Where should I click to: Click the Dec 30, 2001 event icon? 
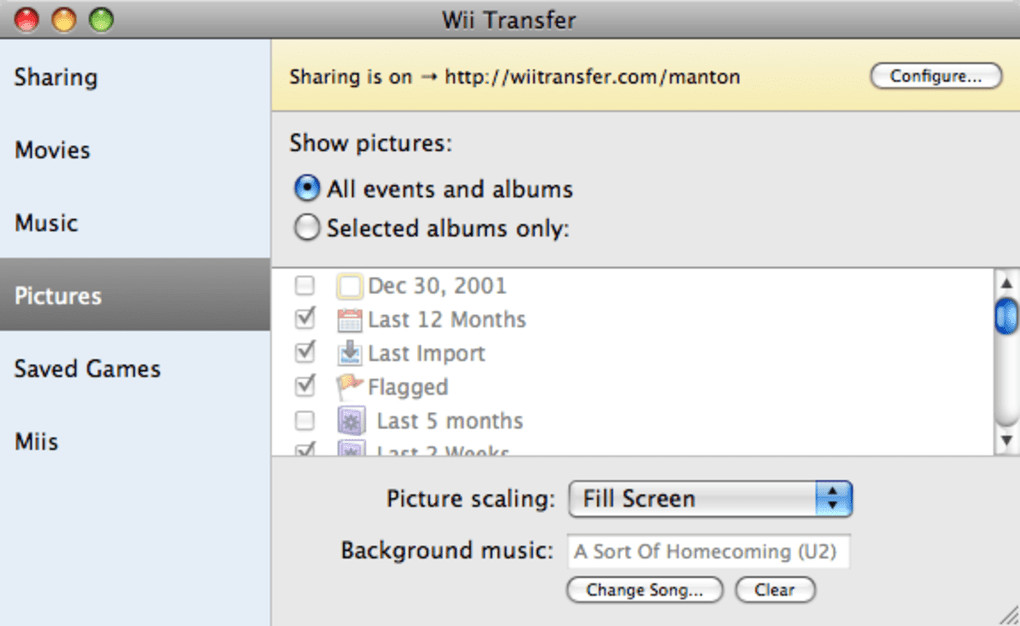[x=349, y=287]
